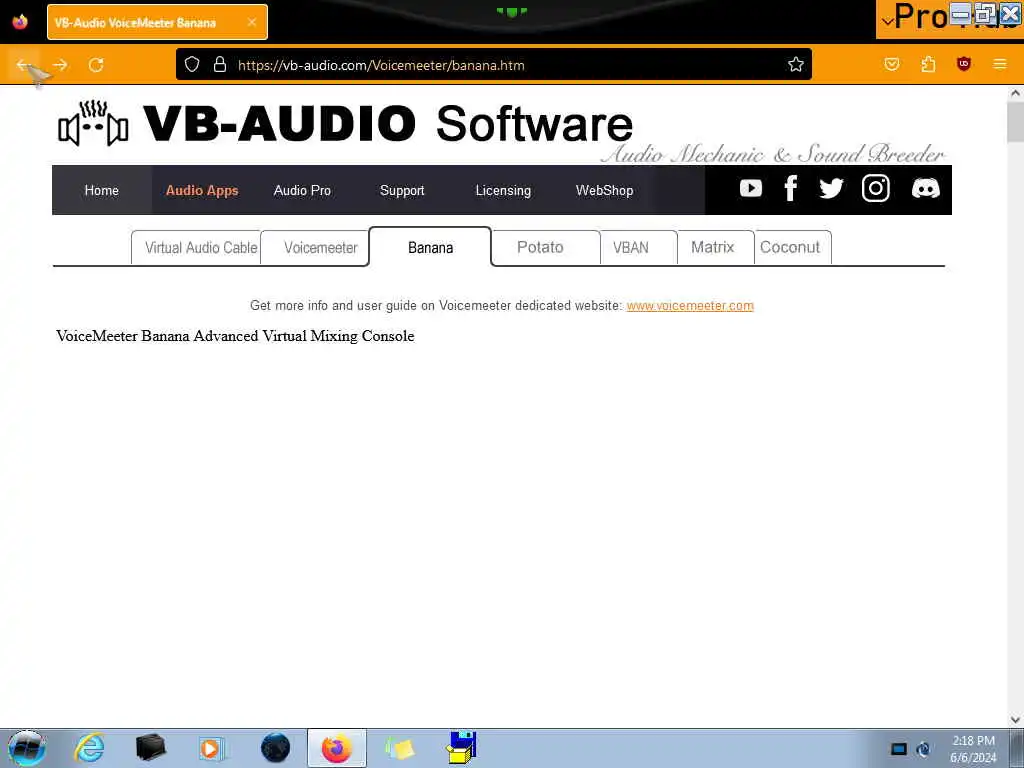The width and height of the screenshot is (1024, 768).
Task: Open VB-Audio Facebook page icon
Action: [791, 189]
